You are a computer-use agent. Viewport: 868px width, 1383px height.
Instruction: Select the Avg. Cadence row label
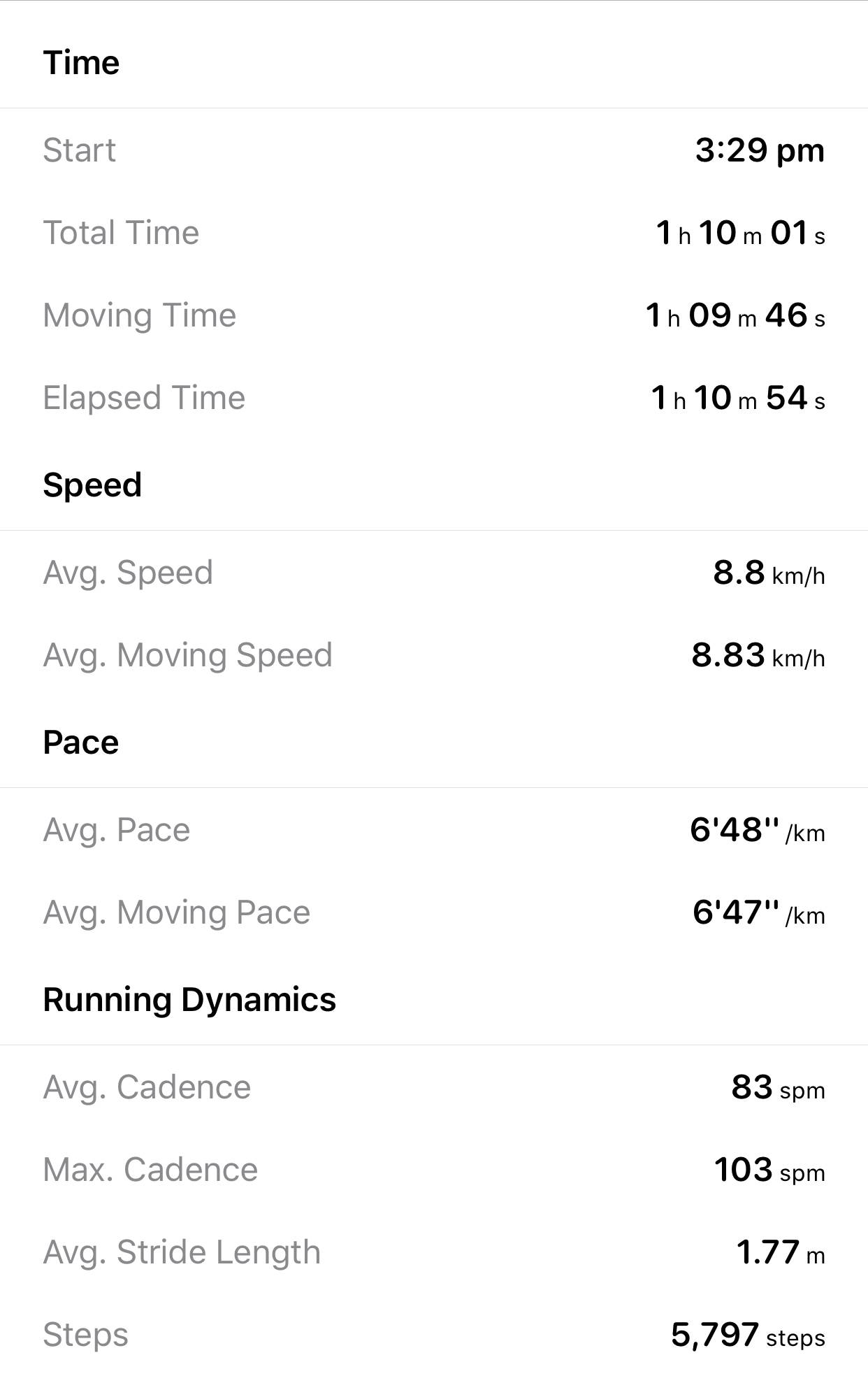pos(147,1087)
